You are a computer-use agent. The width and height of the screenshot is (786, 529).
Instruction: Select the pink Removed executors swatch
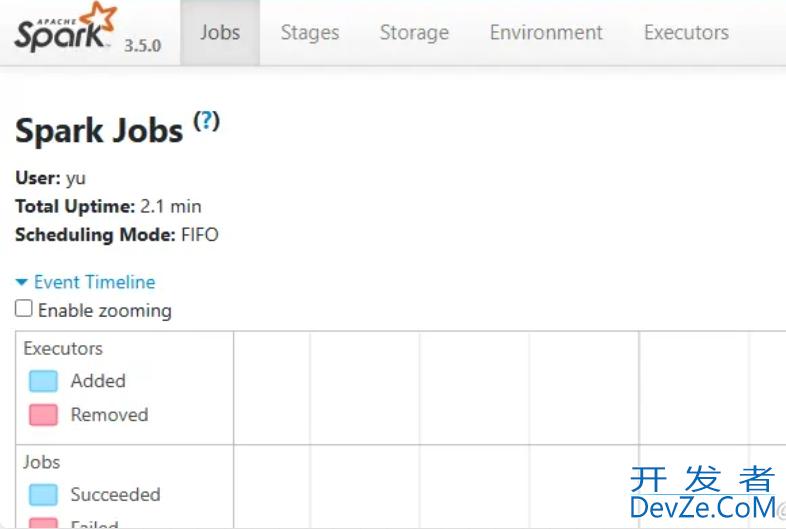click(x=43, y=415)
